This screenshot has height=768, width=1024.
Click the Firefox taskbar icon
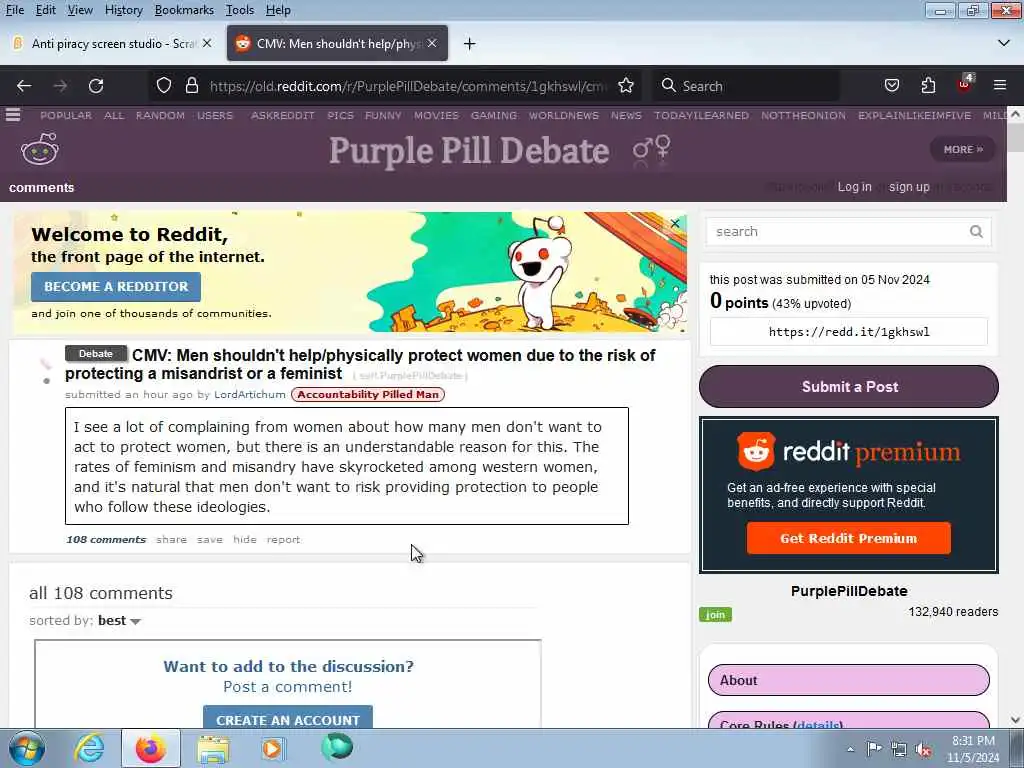pos(151,748)
